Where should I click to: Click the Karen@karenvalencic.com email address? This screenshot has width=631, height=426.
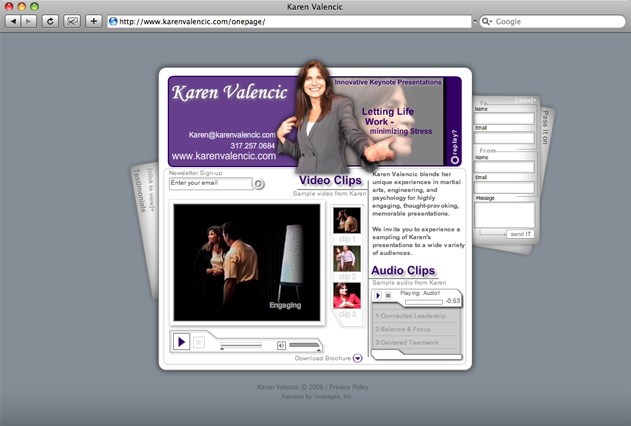232,135
